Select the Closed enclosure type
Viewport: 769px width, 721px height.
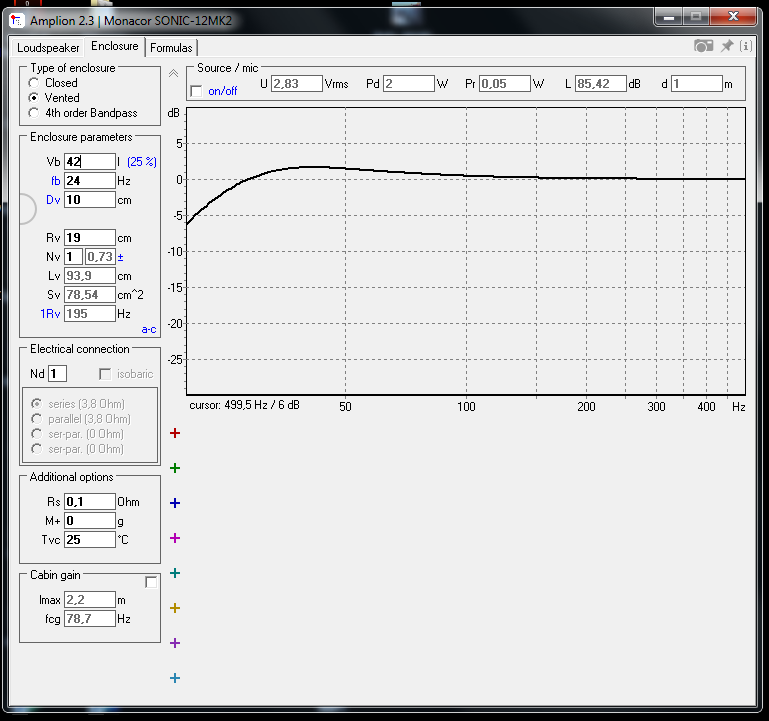pyautogui.click(x=33, y=83)
